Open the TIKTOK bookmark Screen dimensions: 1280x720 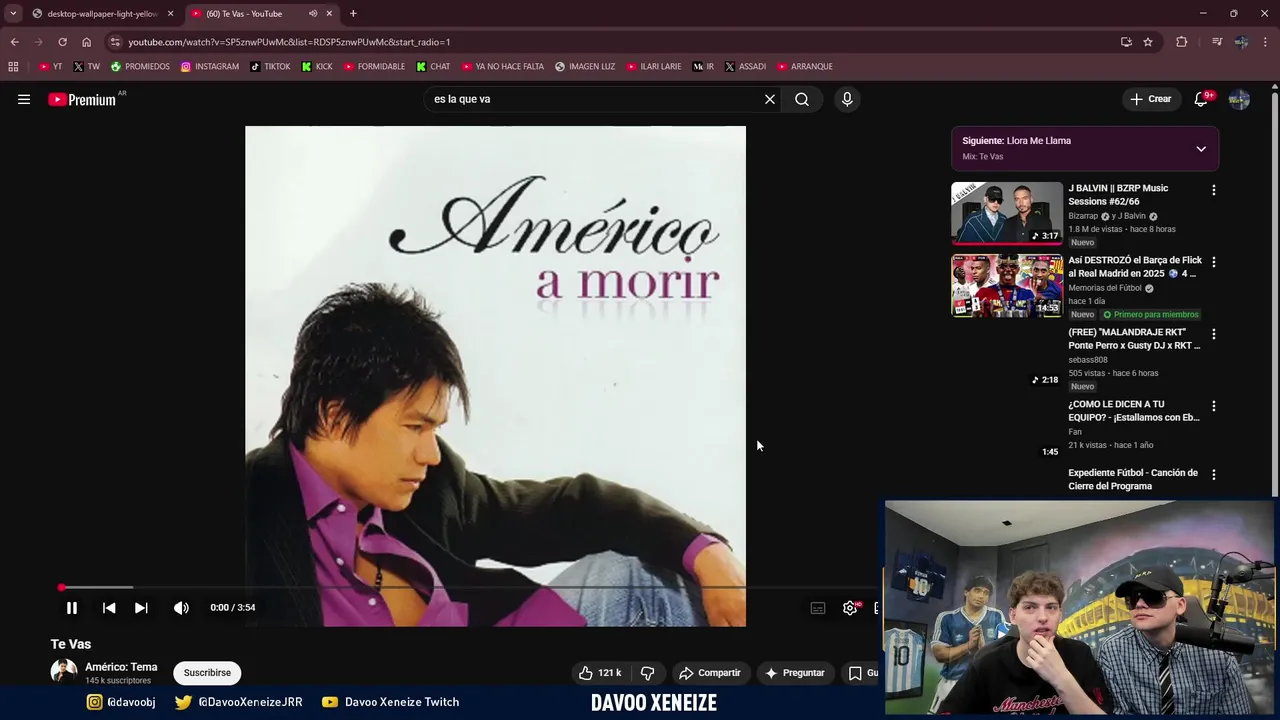click(x=270, y=67)
